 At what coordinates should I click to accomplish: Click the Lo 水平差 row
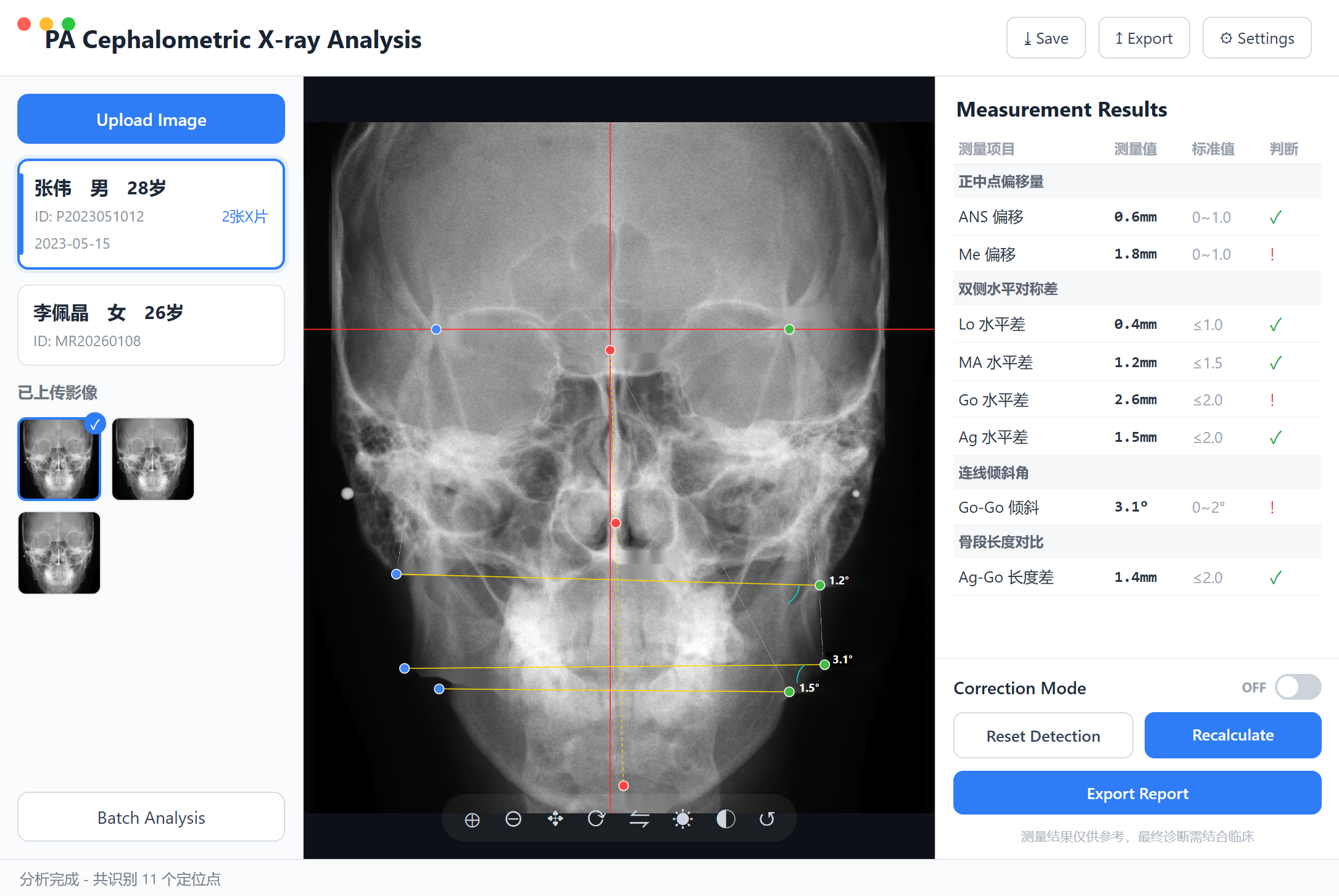(1137, 325)
